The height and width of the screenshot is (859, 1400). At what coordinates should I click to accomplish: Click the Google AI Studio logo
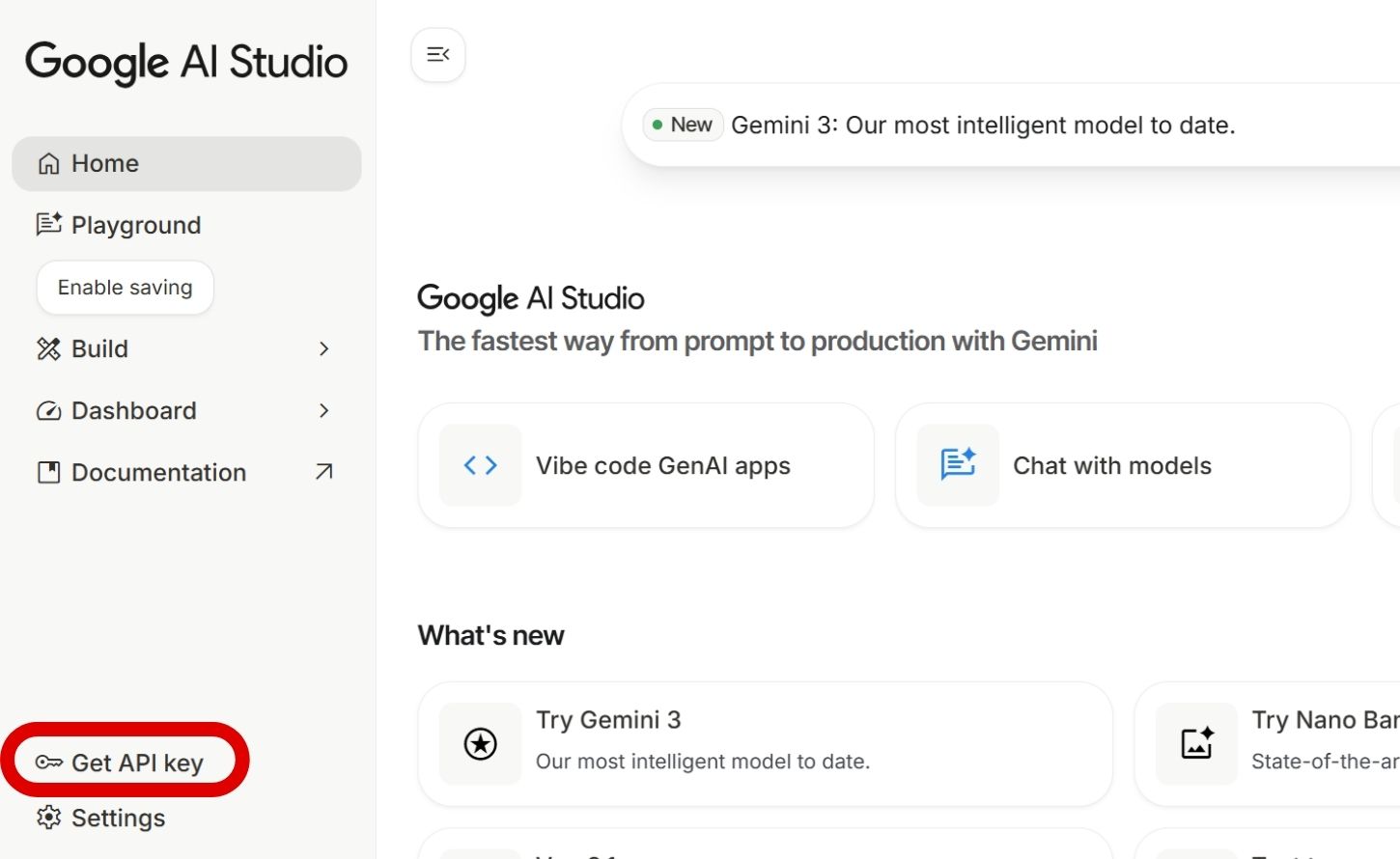coord(186,63)
